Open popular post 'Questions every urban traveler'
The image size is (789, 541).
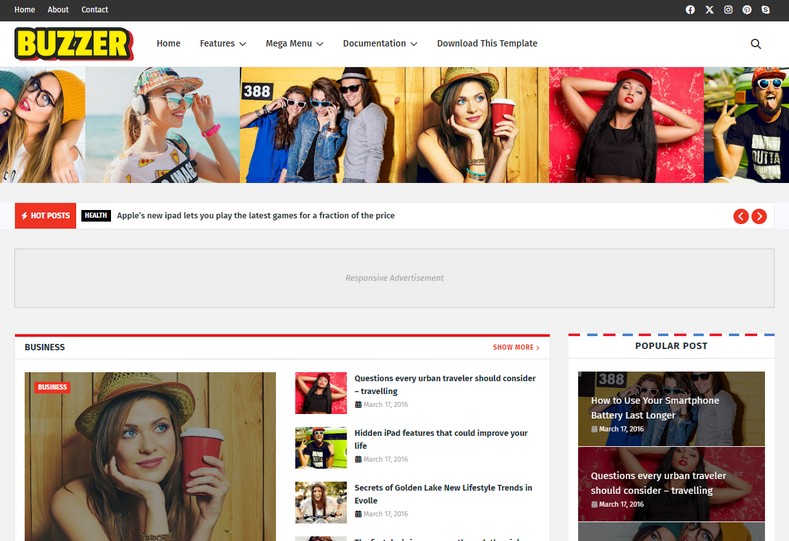point(671,484)
